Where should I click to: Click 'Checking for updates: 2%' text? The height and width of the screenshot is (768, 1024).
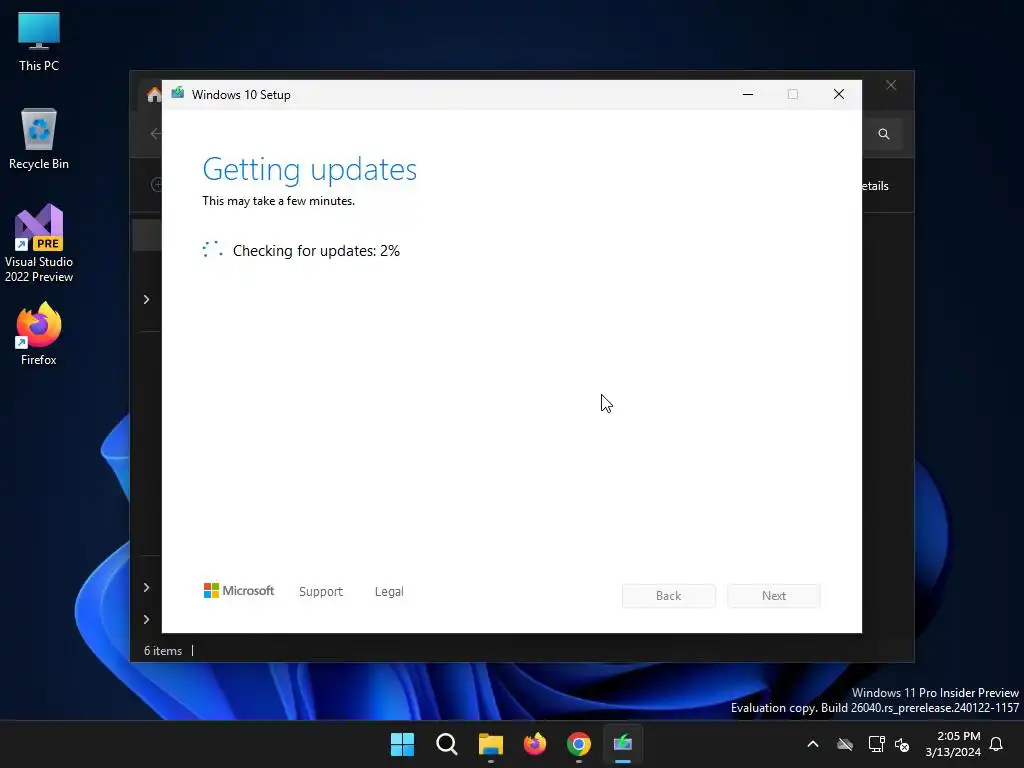coord(316,251)
